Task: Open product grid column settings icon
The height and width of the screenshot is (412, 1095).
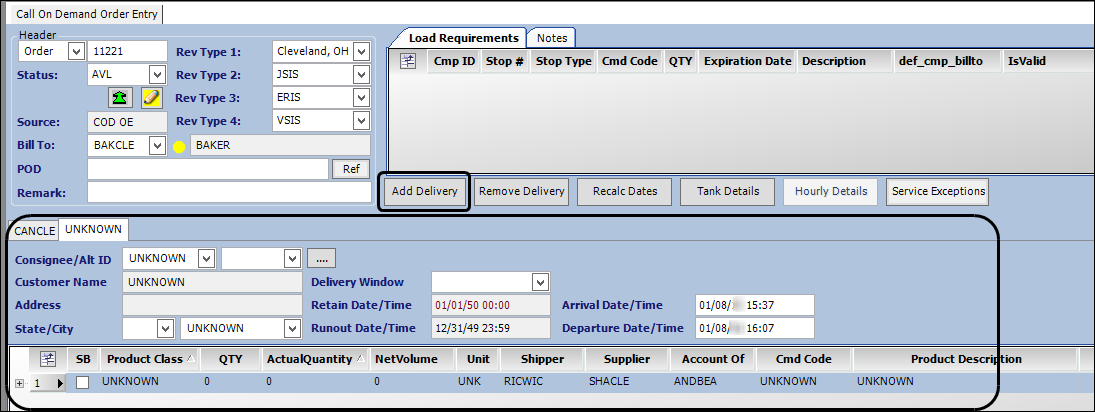Action: (47, 359)
